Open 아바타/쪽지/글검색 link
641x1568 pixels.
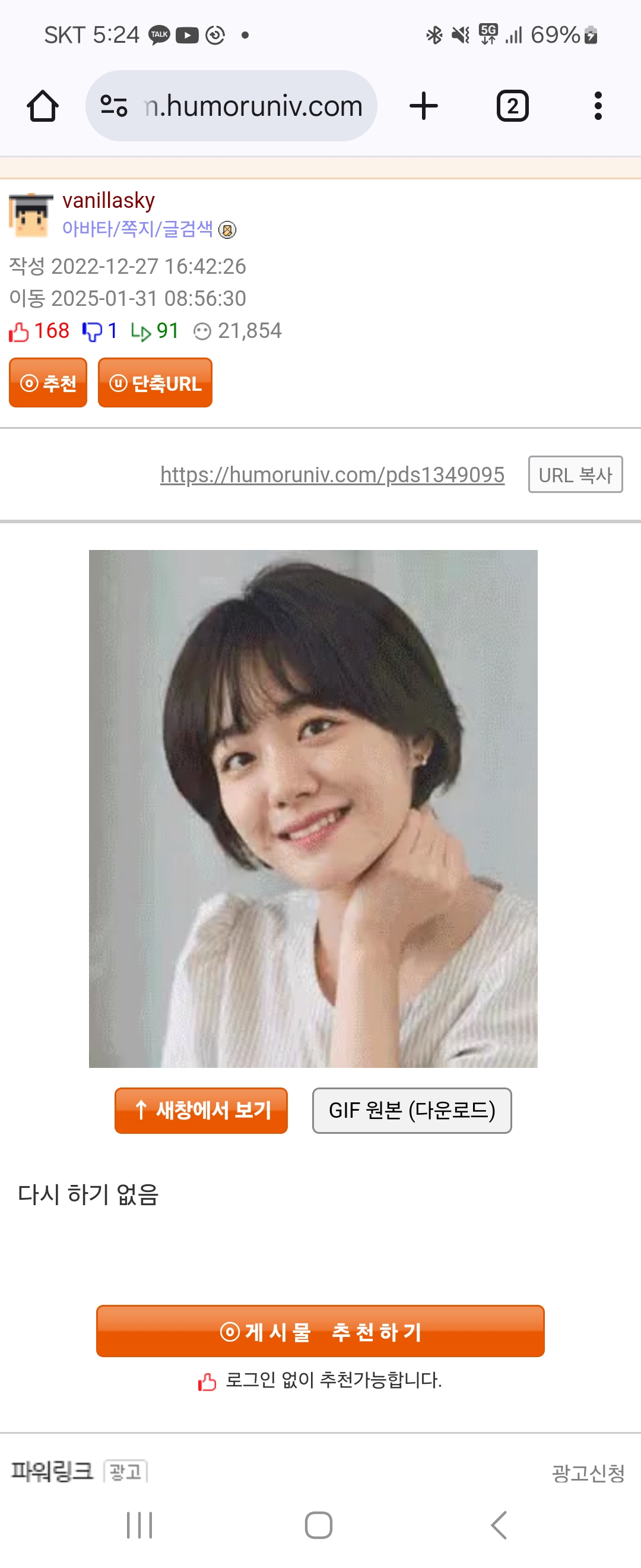click(138, 229)
